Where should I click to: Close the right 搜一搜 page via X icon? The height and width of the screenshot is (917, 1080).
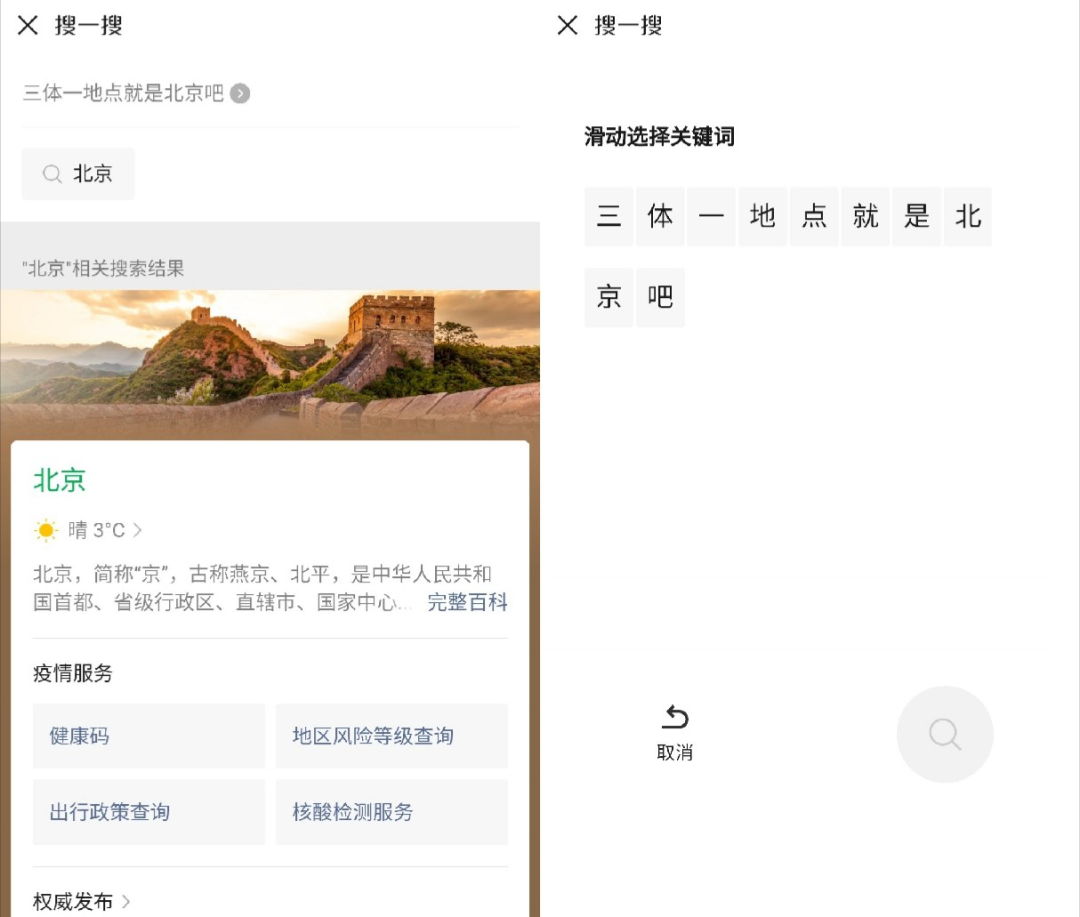pos(566,25)
